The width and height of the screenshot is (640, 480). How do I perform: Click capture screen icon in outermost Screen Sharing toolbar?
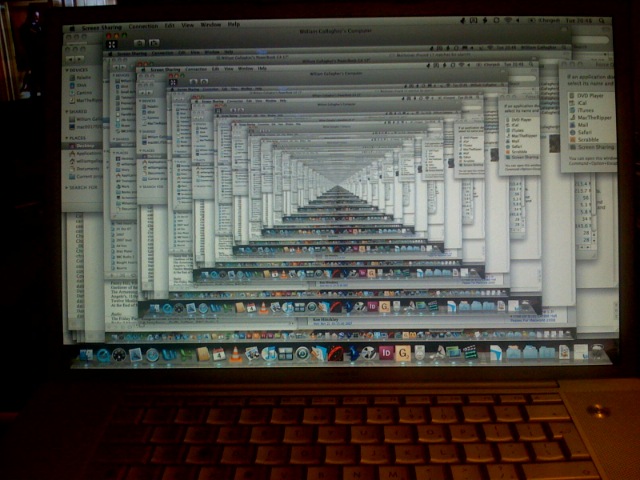click(x=139, y=42)
